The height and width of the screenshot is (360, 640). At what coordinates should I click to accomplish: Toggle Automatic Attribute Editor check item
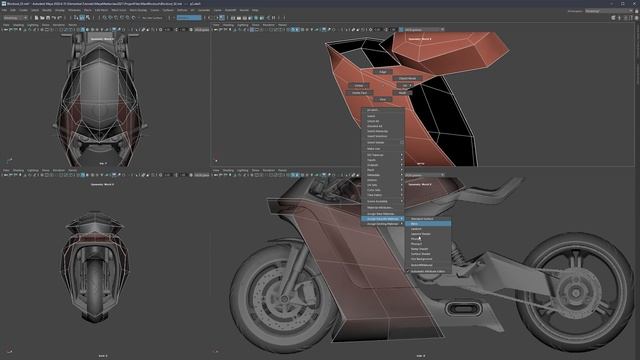[428, 271]
